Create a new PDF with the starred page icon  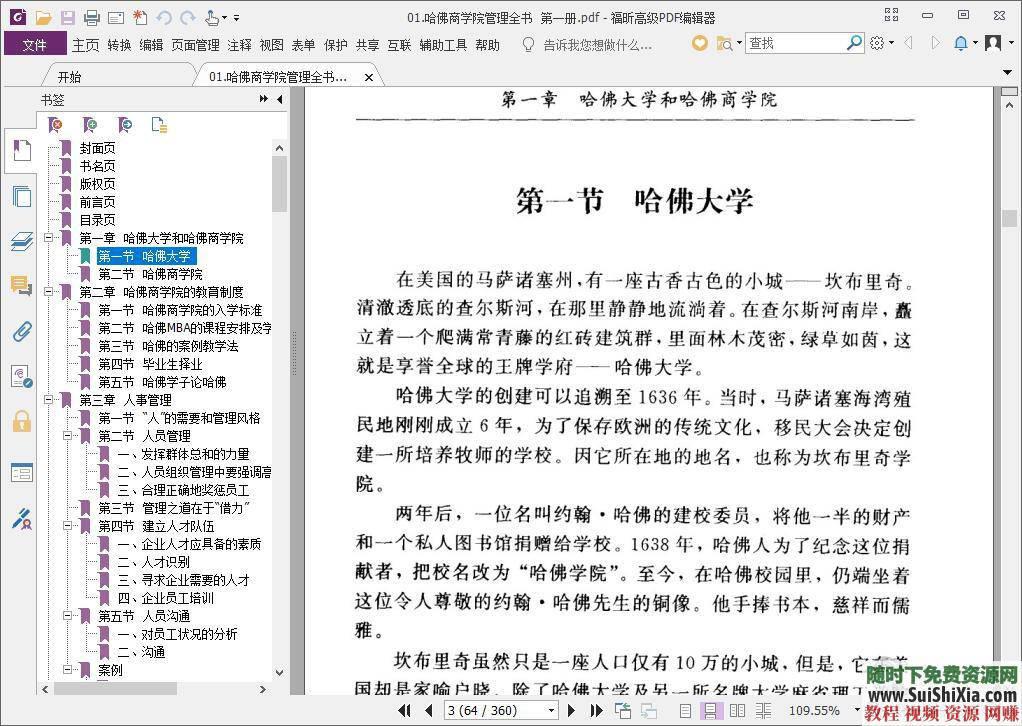(139, 18)
